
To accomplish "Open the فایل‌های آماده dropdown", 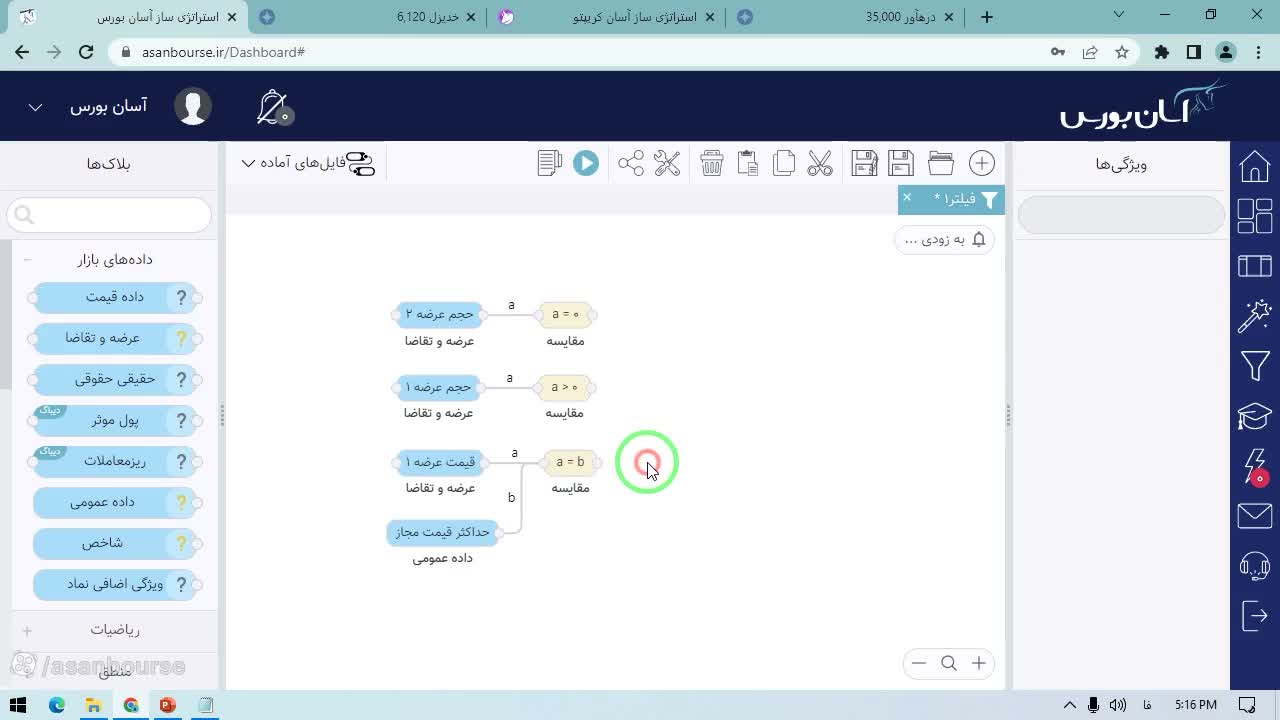I will 308,163.
